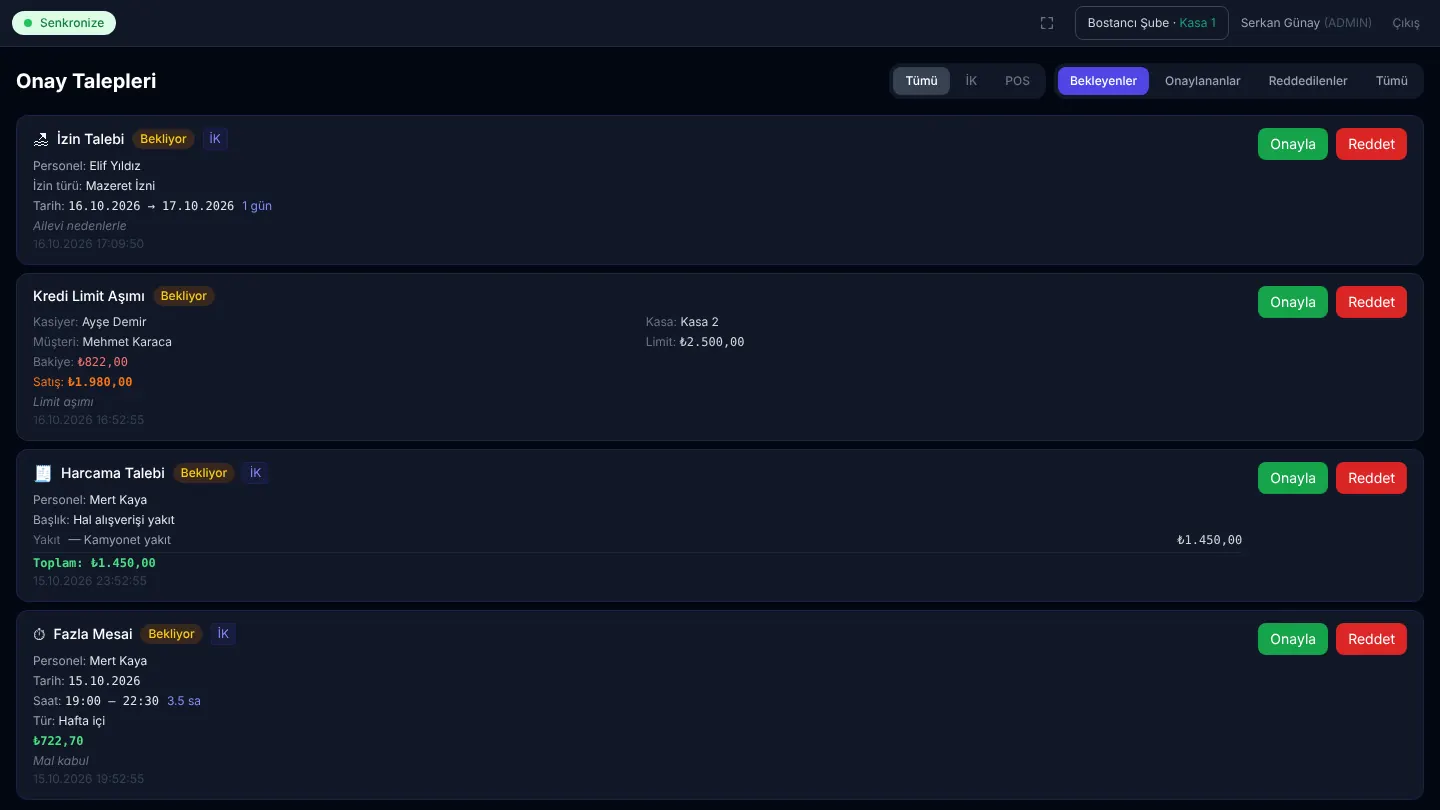Select the Tümü category filter next to İK
This screenshot has height=810, width=1440.
(921, 81)
